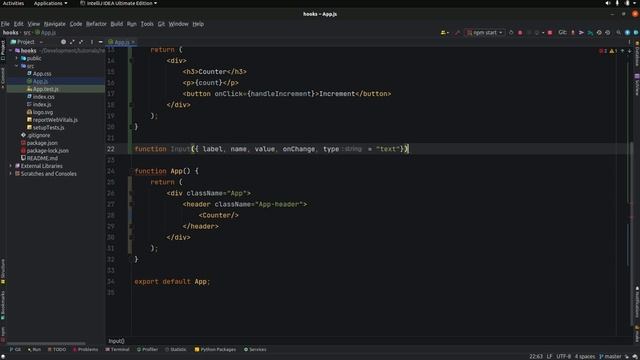Viewport: 640px width, 360px height.
Task: Open the Git tool window button
Action: [x=15, y=349]
